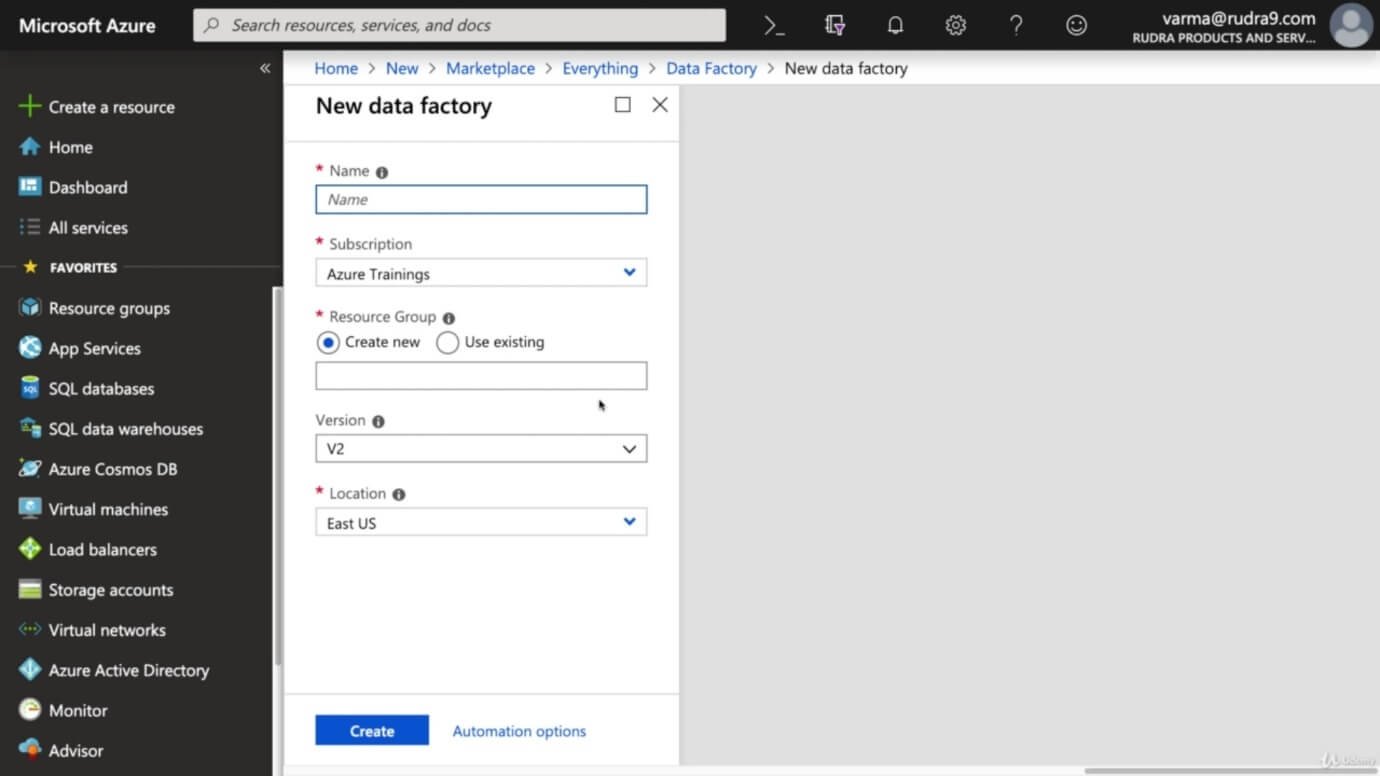
Task: Go to New in the breadcrumb
Action: (x=402, y=68)
